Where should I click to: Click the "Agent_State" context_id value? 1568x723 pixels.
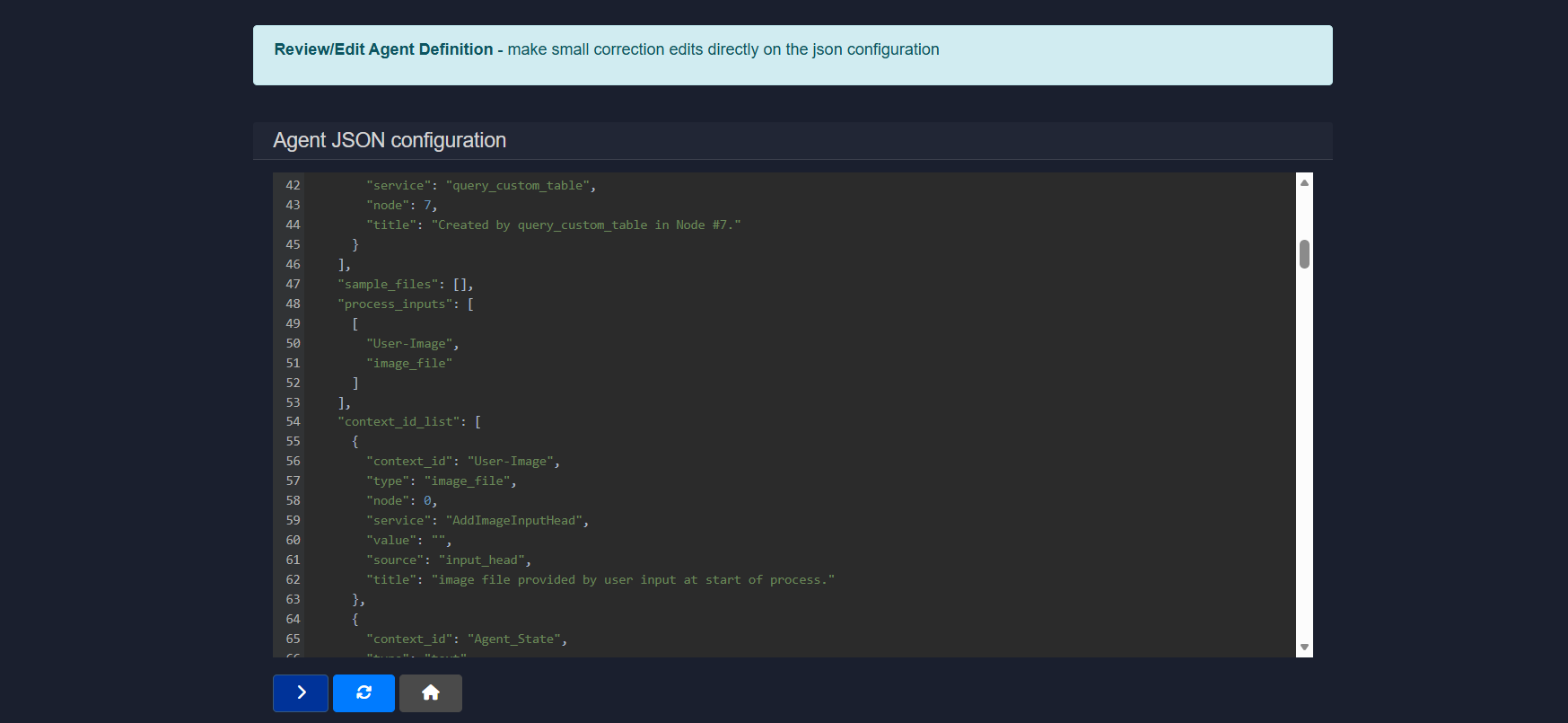(x=514, y=639)
